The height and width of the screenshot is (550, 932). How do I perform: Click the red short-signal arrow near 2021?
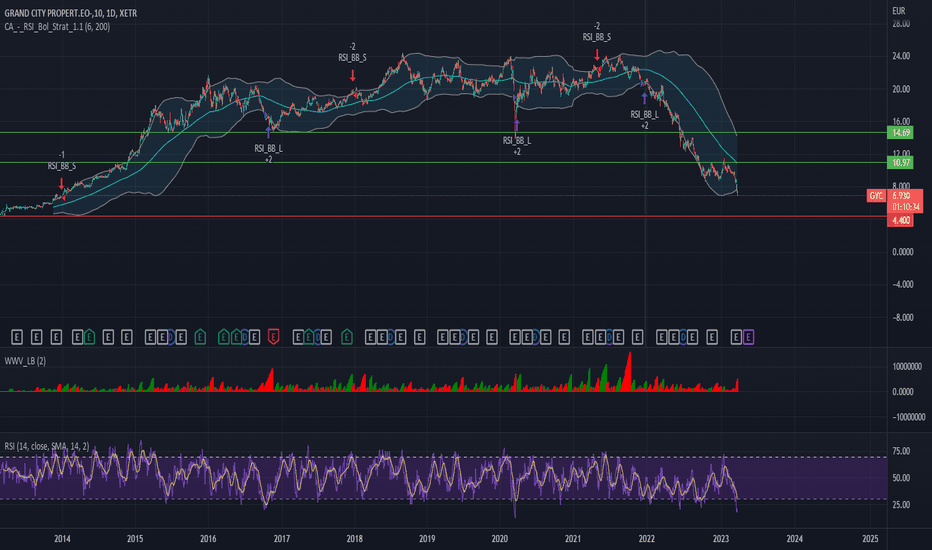point(597,54)
